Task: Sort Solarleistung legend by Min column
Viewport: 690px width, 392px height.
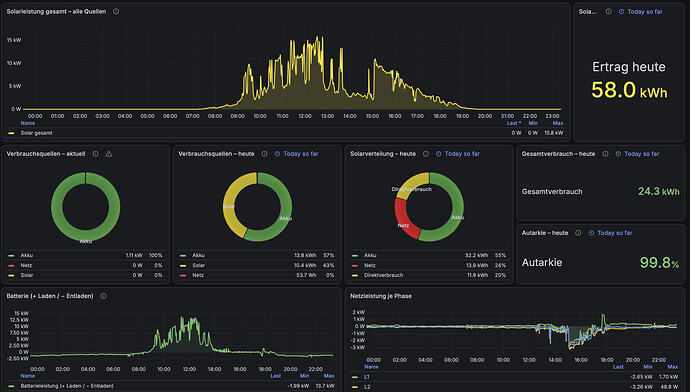Action: [x=533, y=123]
